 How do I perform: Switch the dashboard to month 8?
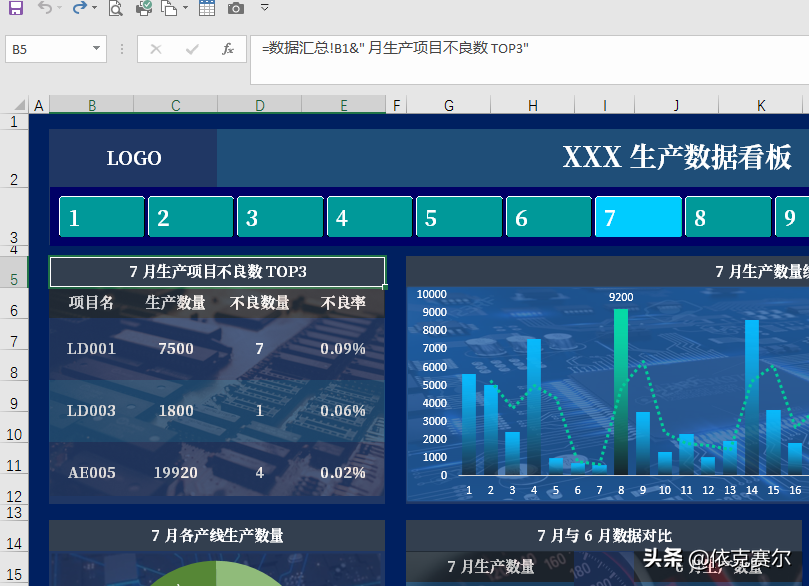728,217
